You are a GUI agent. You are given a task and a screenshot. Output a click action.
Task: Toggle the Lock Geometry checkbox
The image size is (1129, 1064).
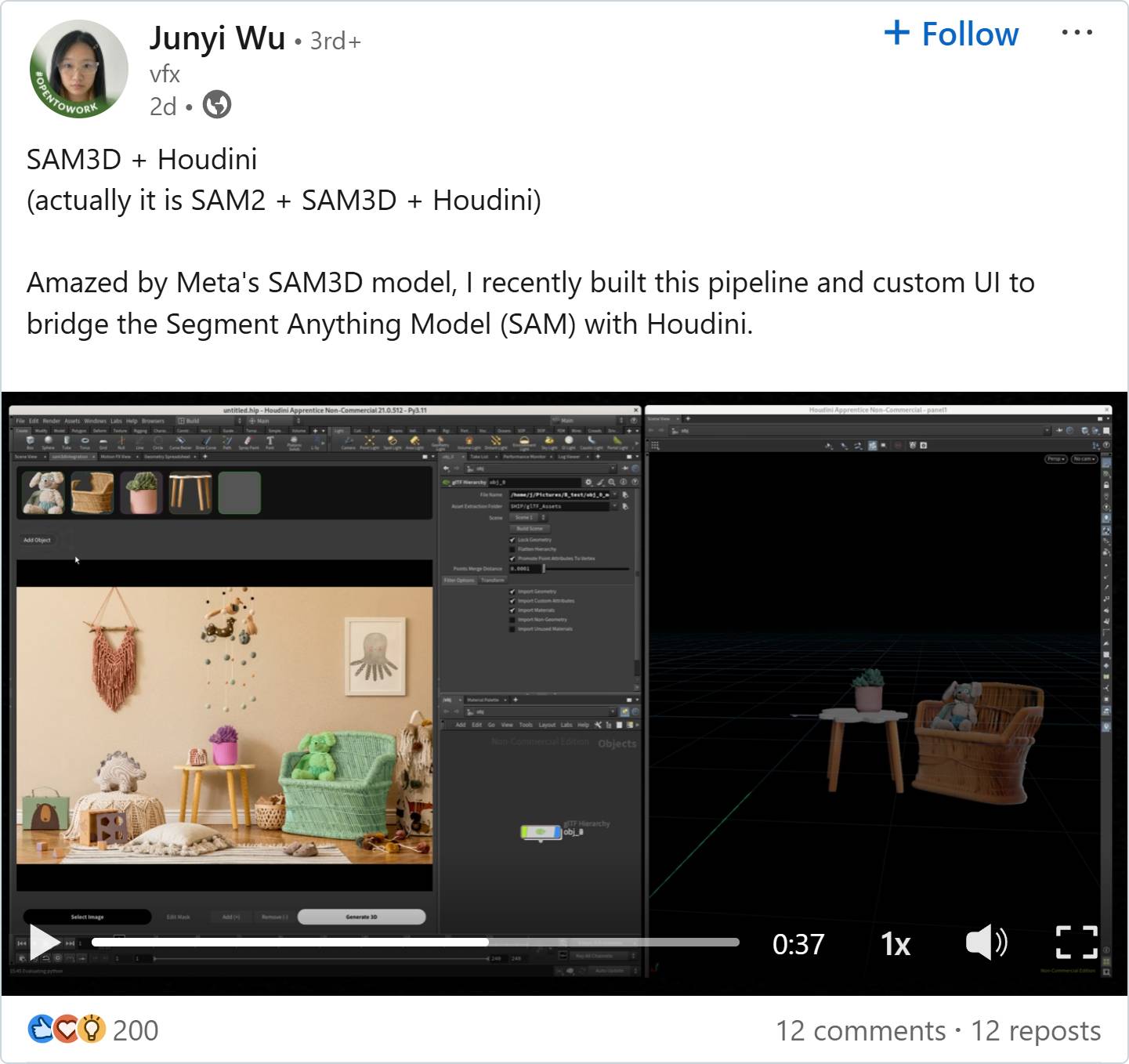point(512,540)
